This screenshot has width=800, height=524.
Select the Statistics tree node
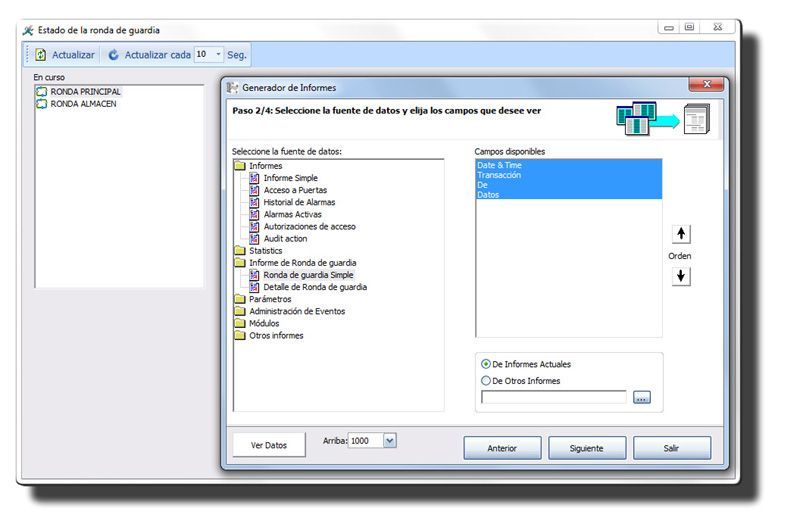[x=265, y=251]
